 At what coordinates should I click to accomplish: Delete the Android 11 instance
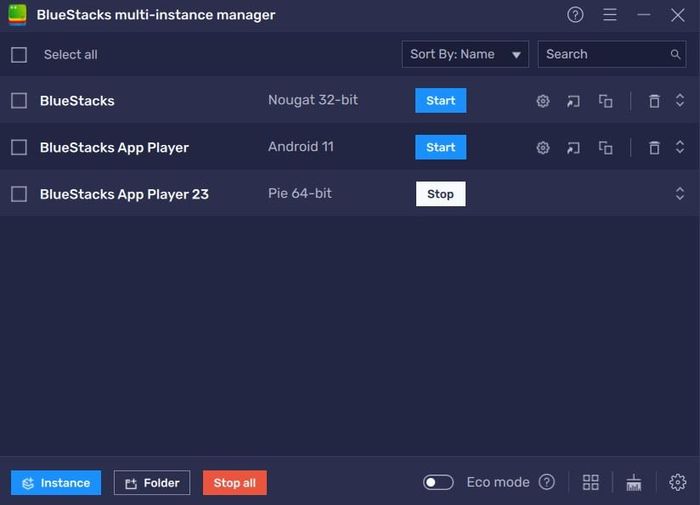point(654,147)
